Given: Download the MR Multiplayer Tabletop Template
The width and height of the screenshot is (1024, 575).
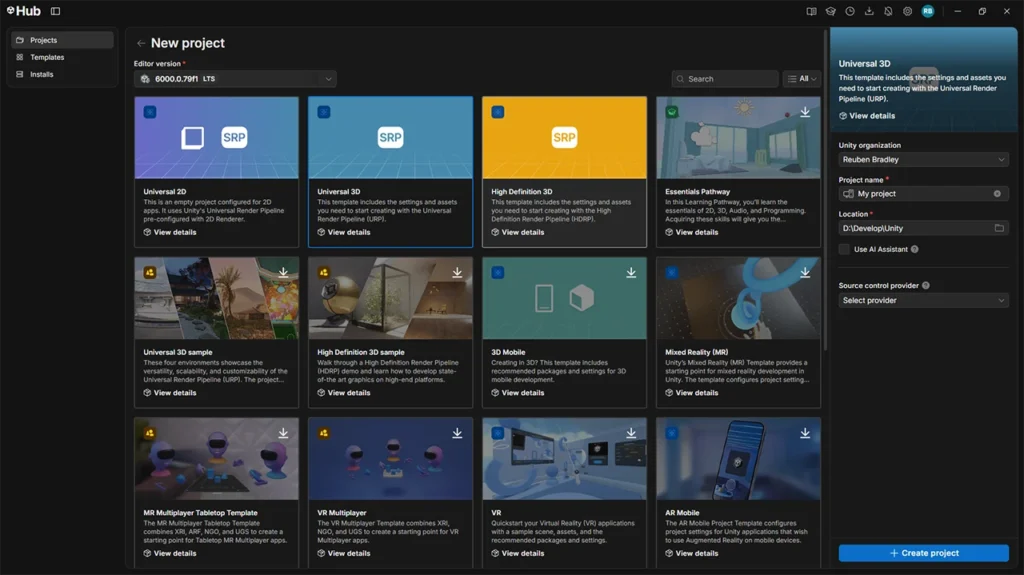Looking at the screenshot, I should (x=283, y=433).
